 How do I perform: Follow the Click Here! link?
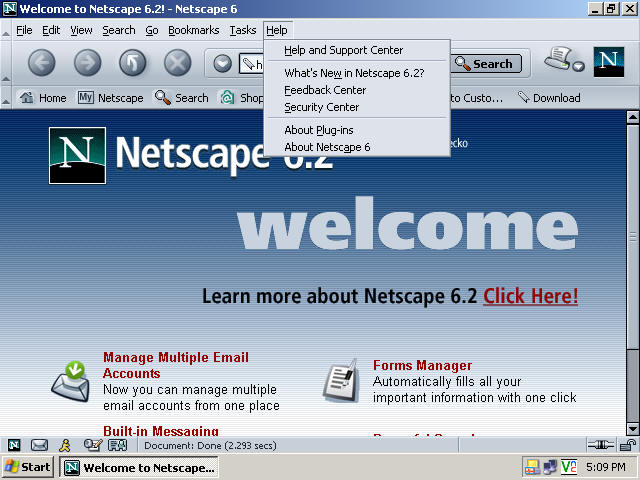point(531,296)
